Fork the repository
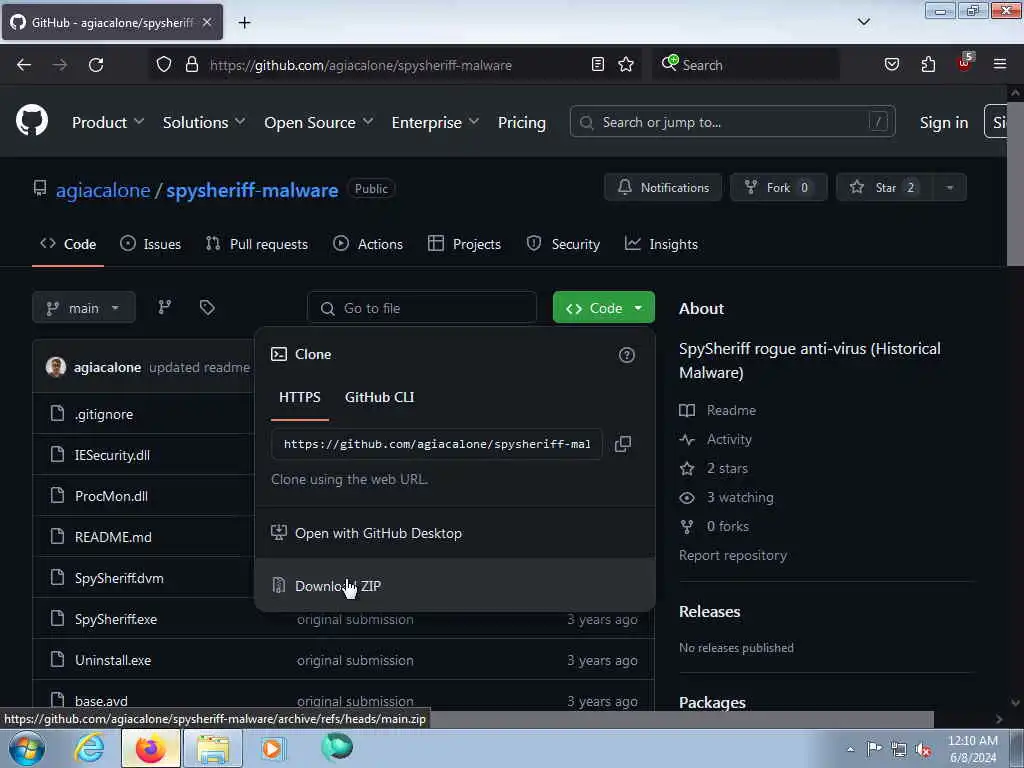Image resolution: width=1024 pixels, height=768 pixels. (x=778, y=187)
